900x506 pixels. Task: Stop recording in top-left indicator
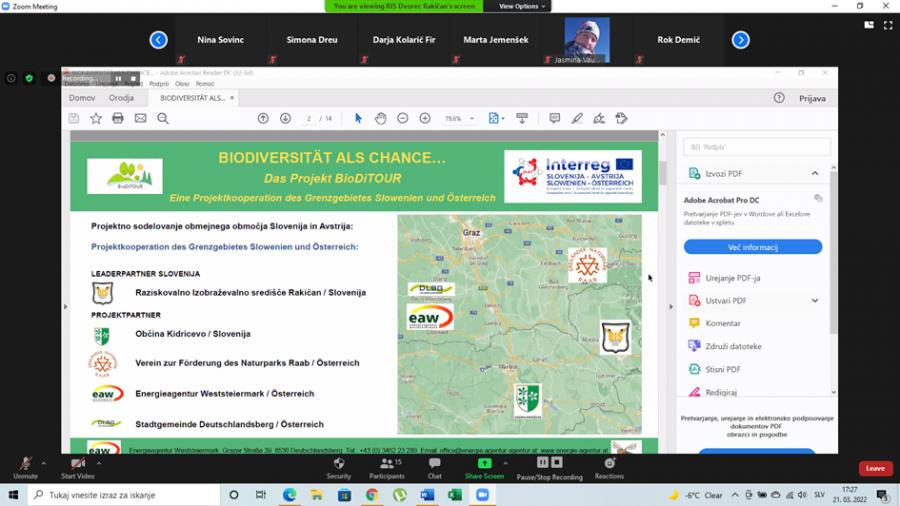(x=133, y=79)
